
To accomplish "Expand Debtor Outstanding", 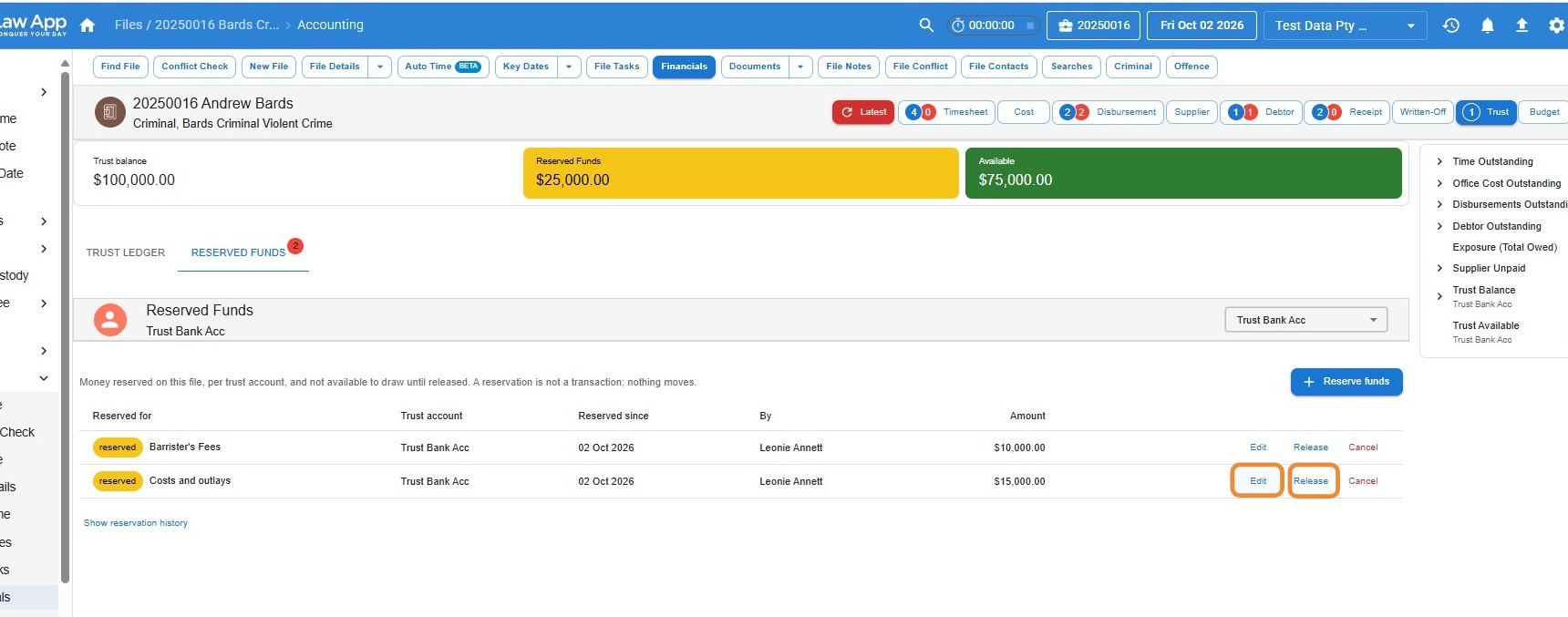I will [x=1439, y=226].
